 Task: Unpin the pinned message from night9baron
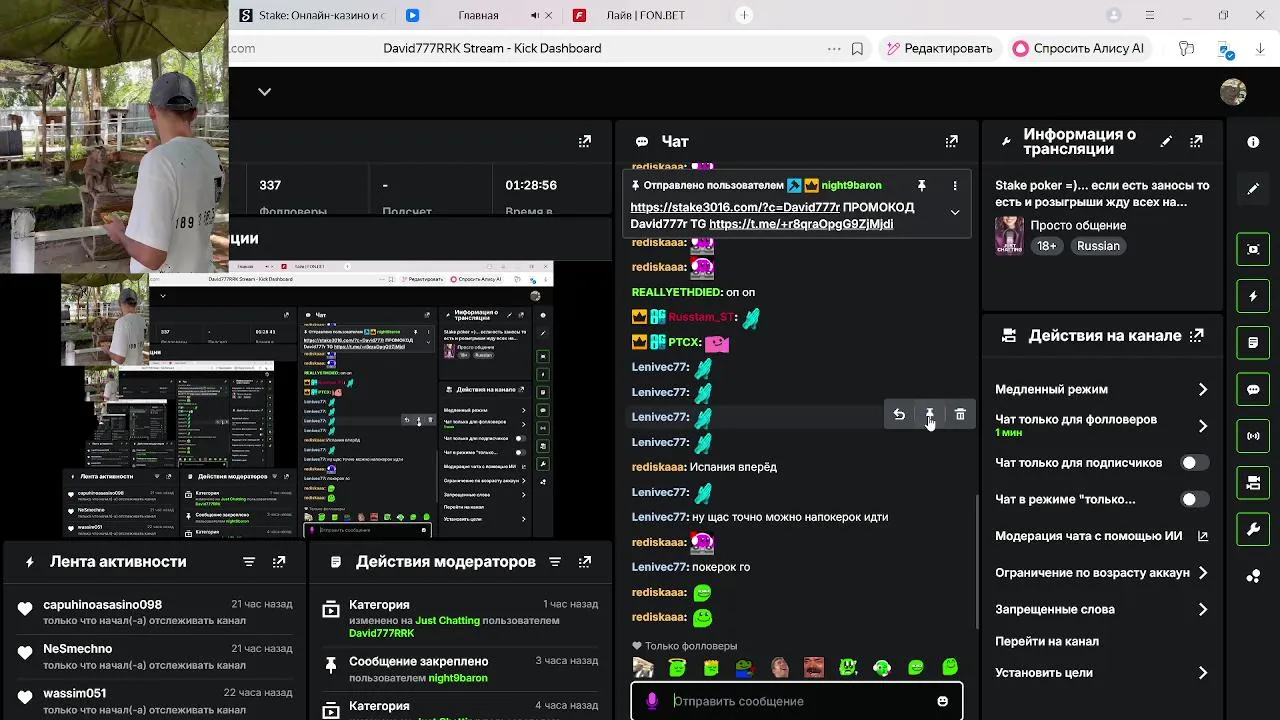921,186
